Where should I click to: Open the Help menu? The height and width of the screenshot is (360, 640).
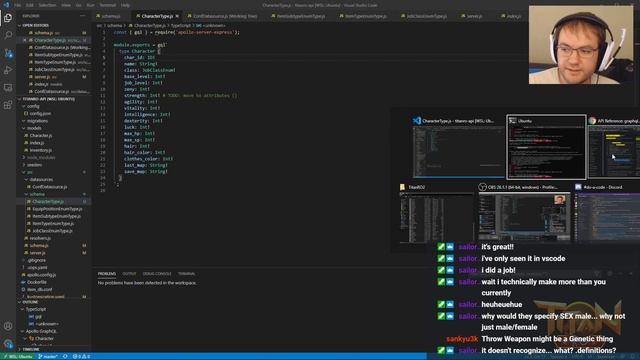[125, 5]
